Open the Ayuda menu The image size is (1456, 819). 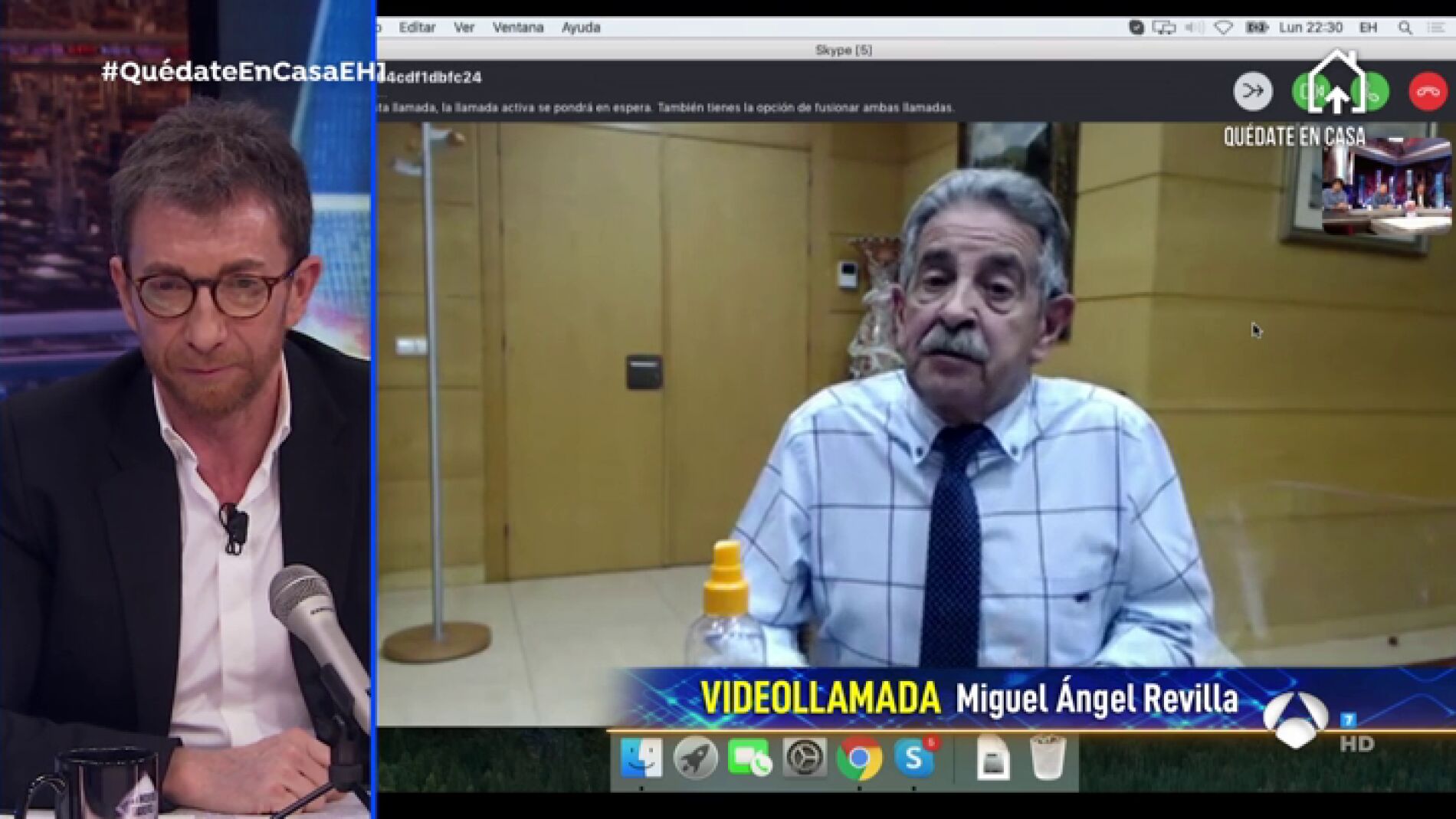(581, 28)
